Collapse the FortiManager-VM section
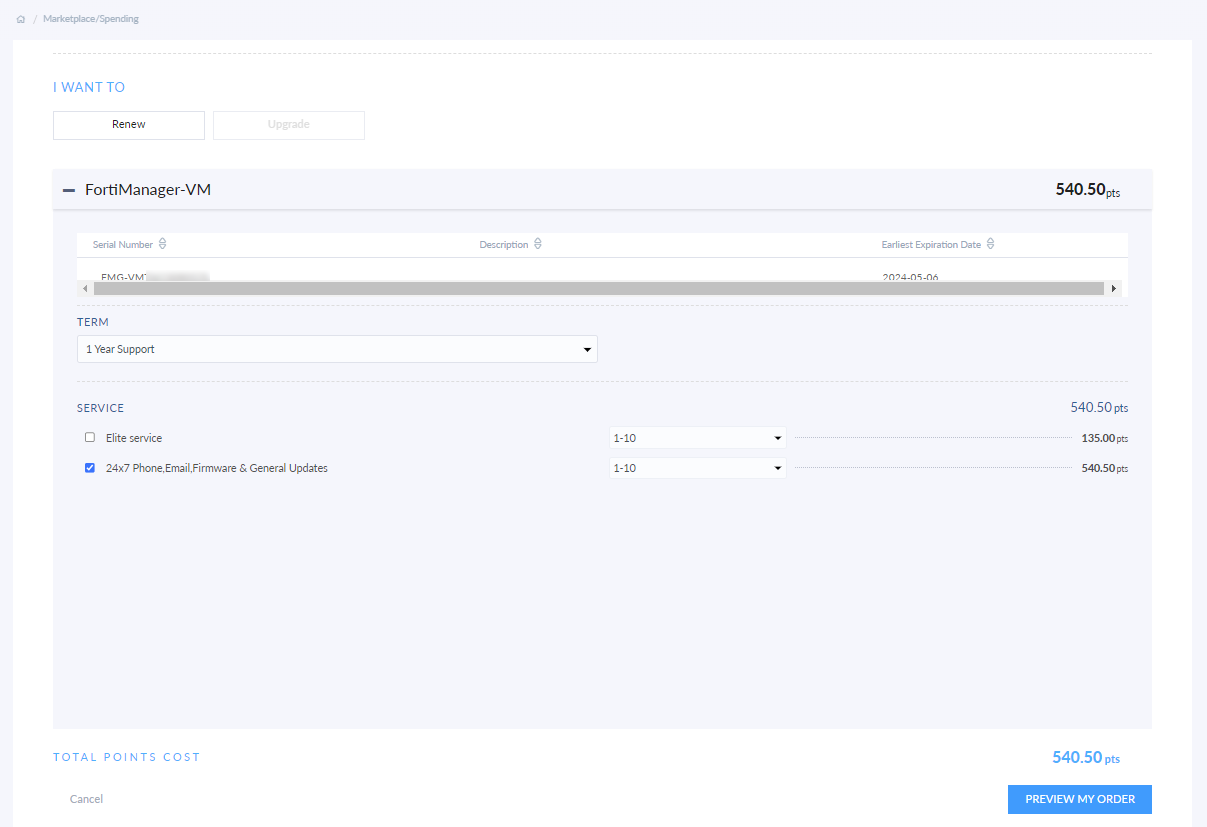Screen dimensions: 1207x827 (69, 190)
